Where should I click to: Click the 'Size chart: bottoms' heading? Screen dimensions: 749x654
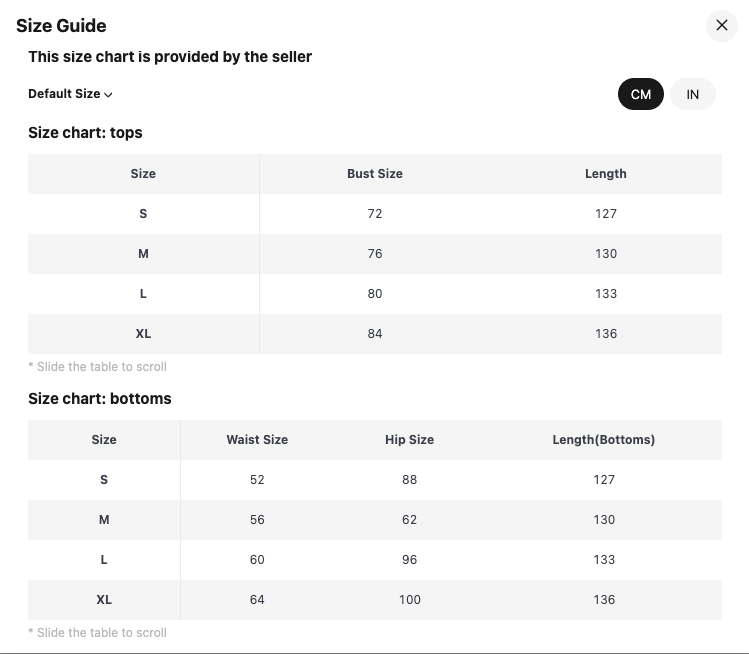[100, 399]
